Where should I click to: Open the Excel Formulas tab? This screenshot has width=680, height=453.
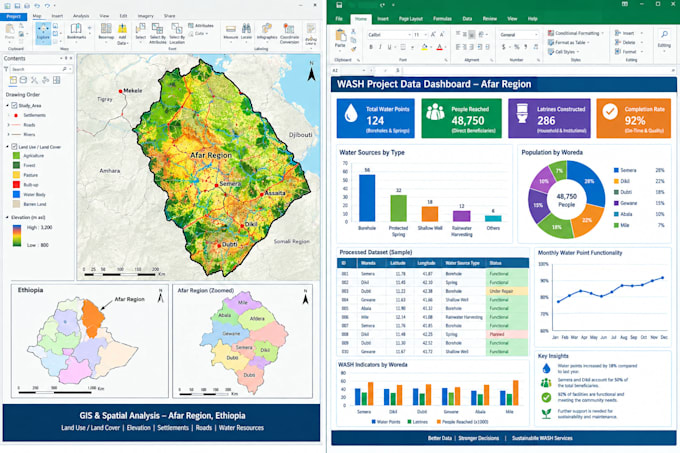coord(442,19)
